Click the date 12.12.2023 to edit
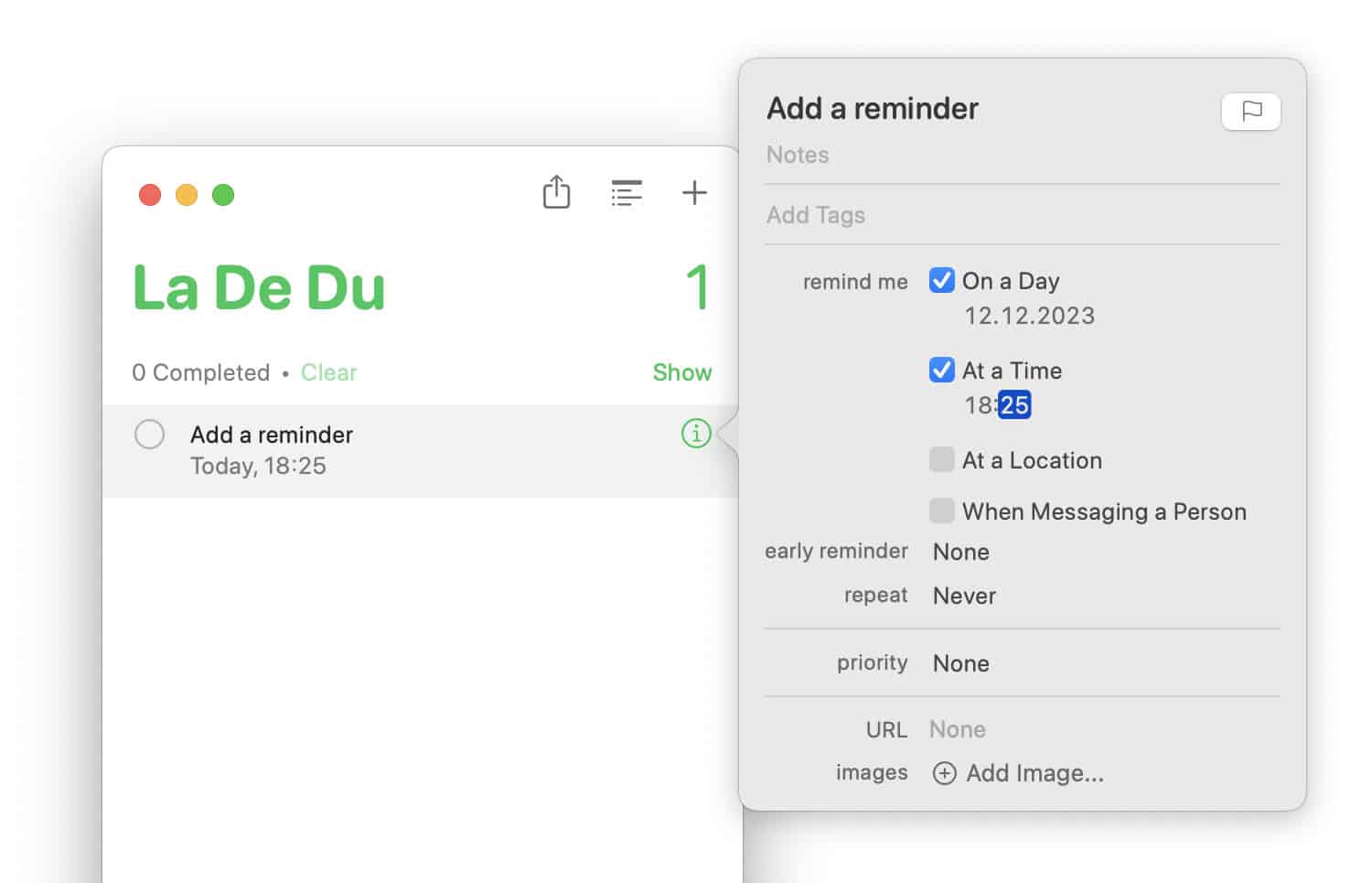This screenshot has width=1372, height=883. tap(1029, 315)
